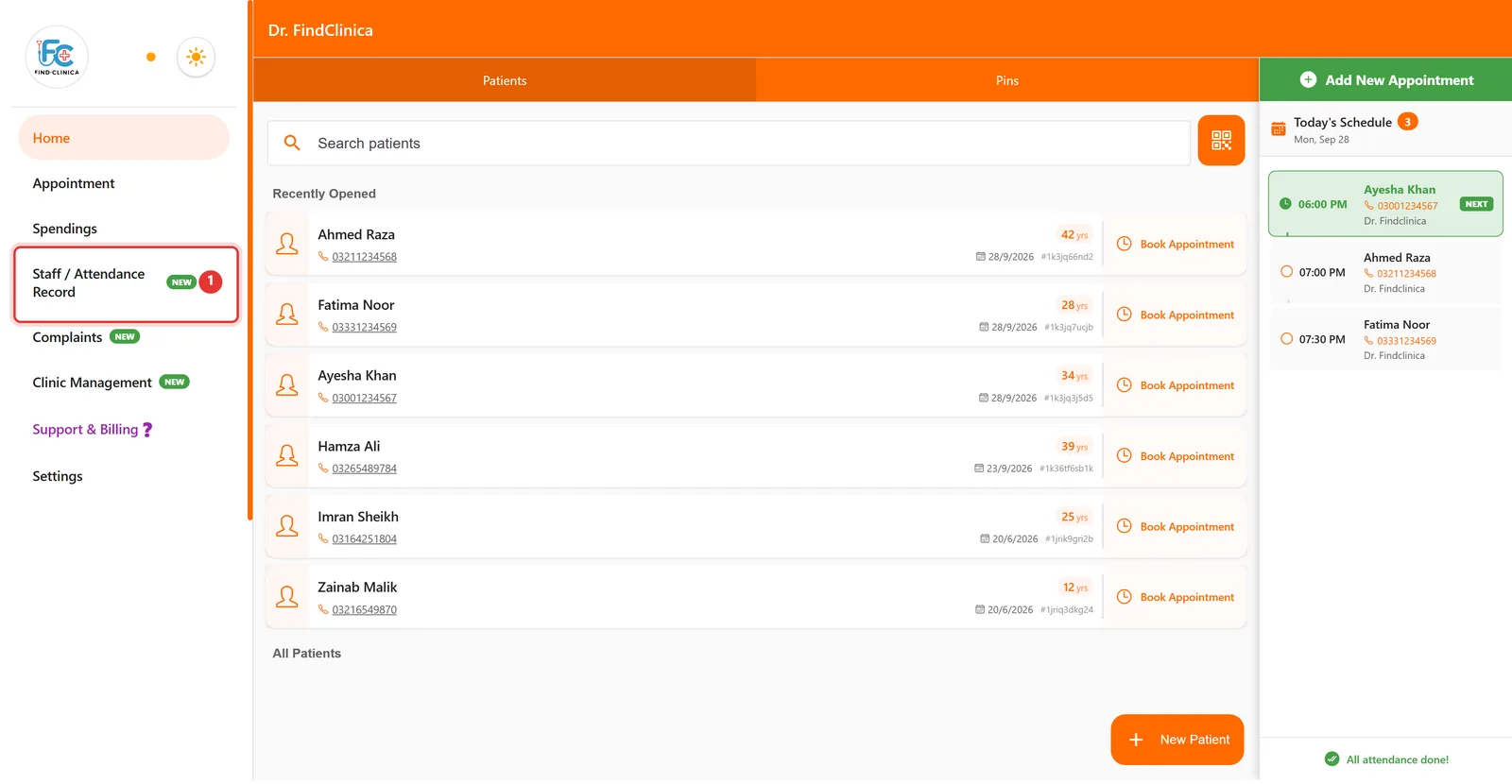This screenshot has width=1512, height=784.
Task: Click the Fatima Noor name in schedule
Action: tap(1397, 325)
